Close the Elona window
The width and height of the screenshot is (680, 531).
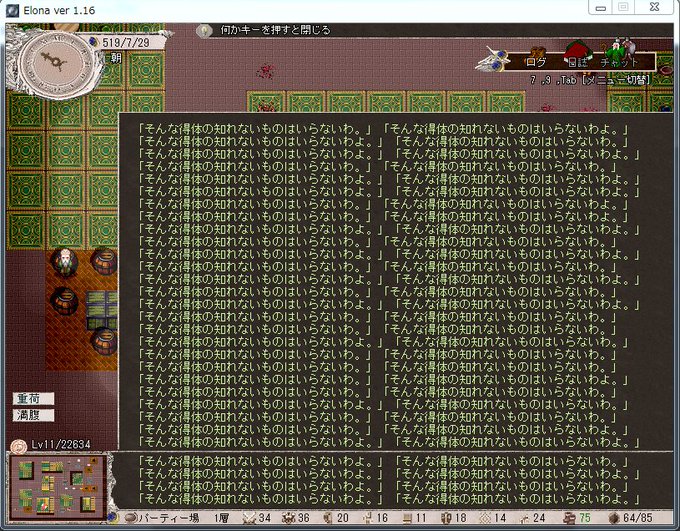tap(655, 7)
